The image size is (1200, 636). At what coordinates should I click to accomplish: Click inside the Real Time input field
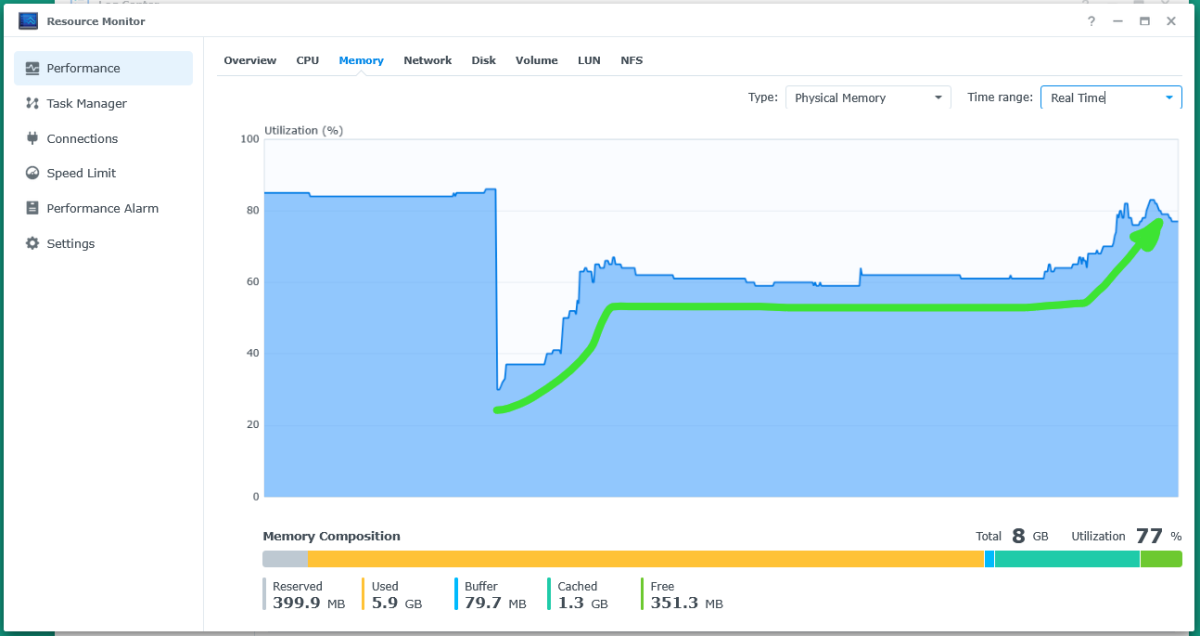click(1098, 98)
